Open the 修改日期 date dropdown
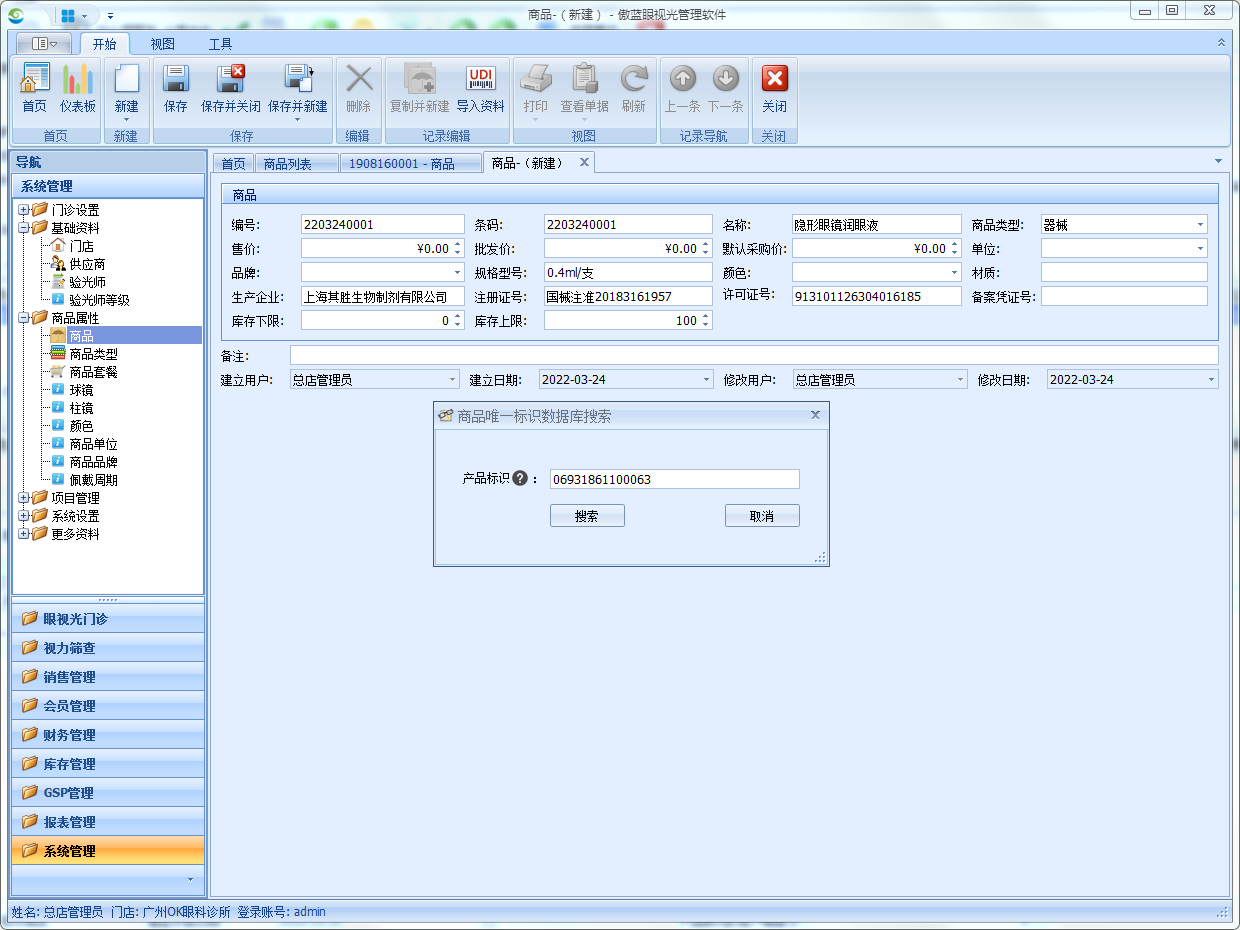 pyautogui.click(x=1212, y=380)
